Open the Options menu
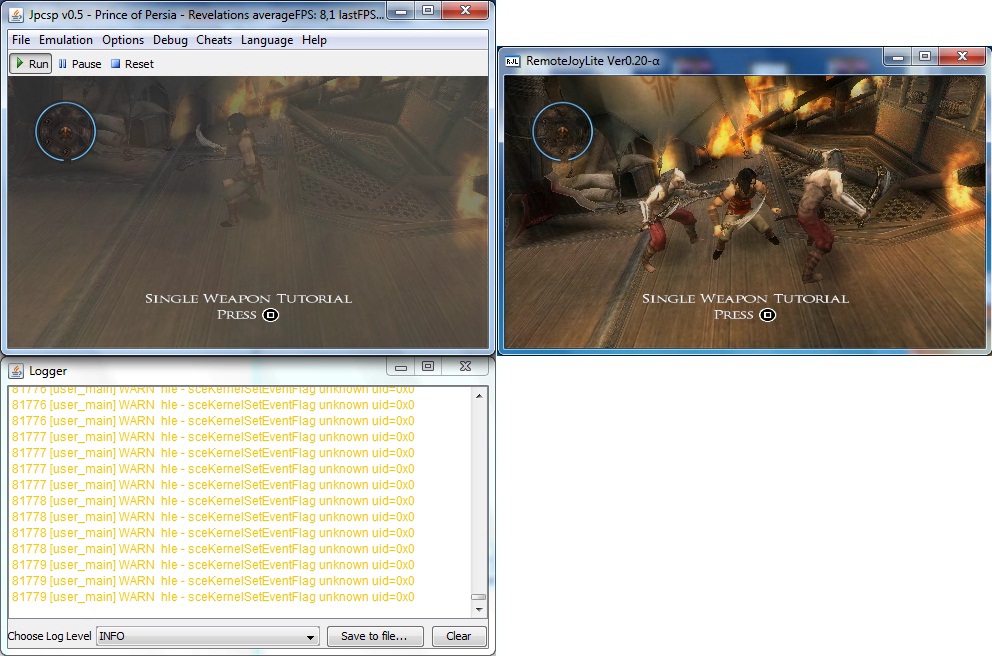992x656 pixels. pos(123,40)
